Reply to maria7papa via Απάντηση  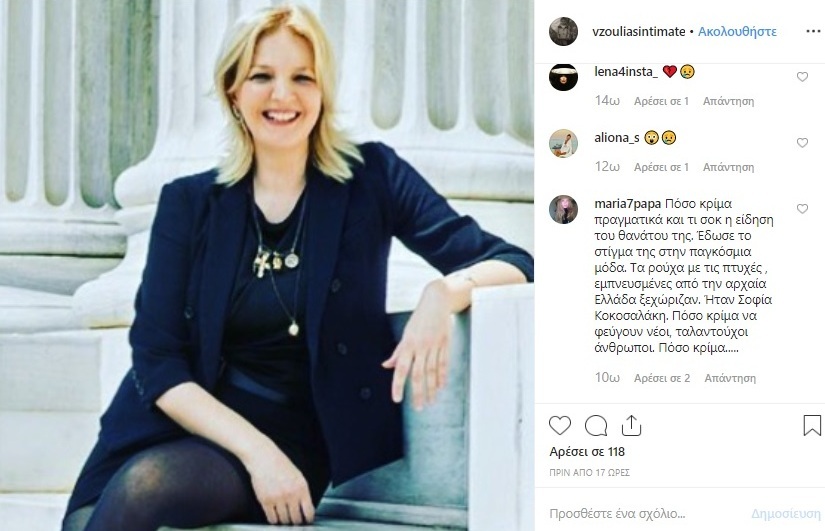730,378
